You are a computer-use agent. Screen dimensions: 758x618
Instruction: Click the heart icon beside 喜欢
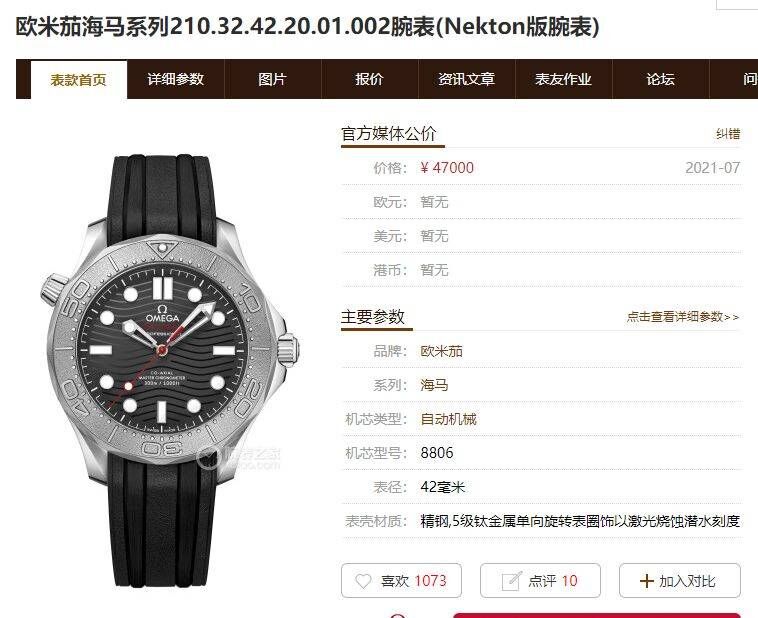click(x=363, y=581)
